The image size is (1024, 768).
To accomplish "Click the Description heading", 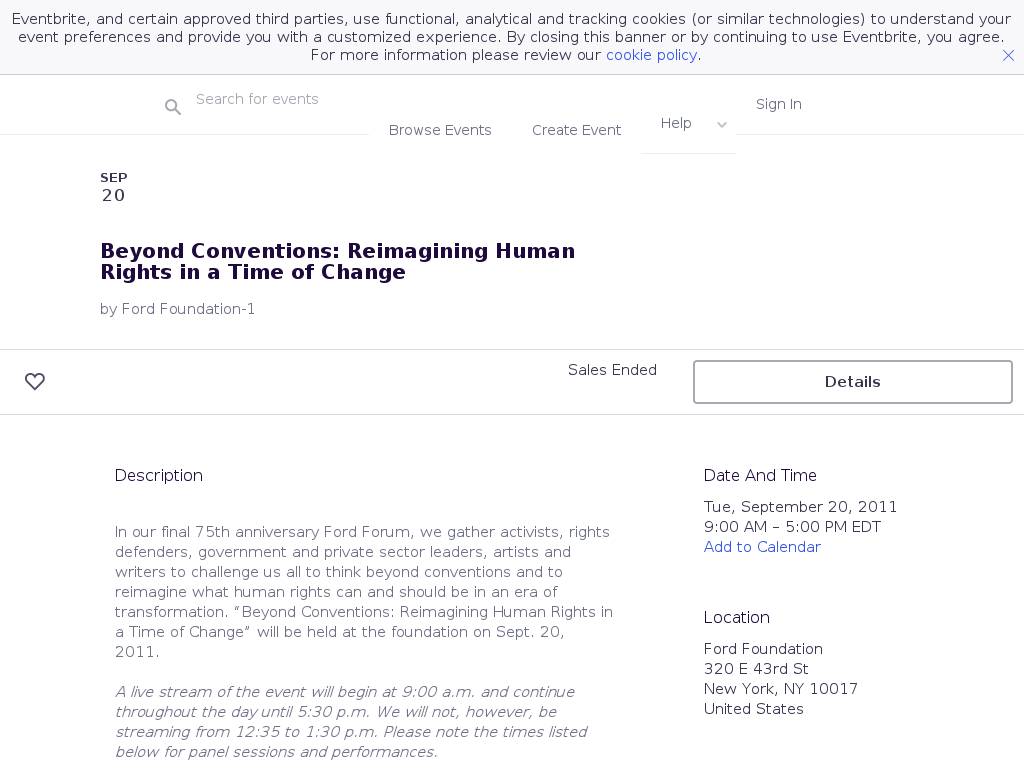I will point(159,476).
